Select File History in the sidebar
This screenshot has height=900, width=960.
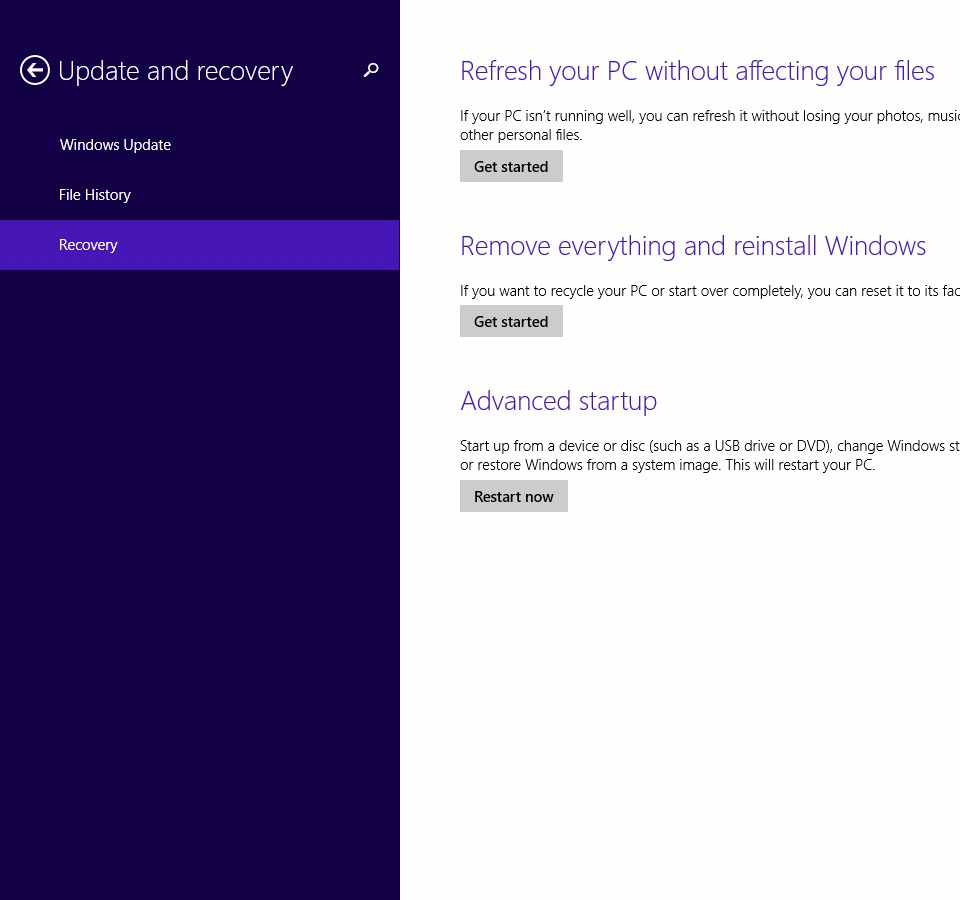click(95, 195)
